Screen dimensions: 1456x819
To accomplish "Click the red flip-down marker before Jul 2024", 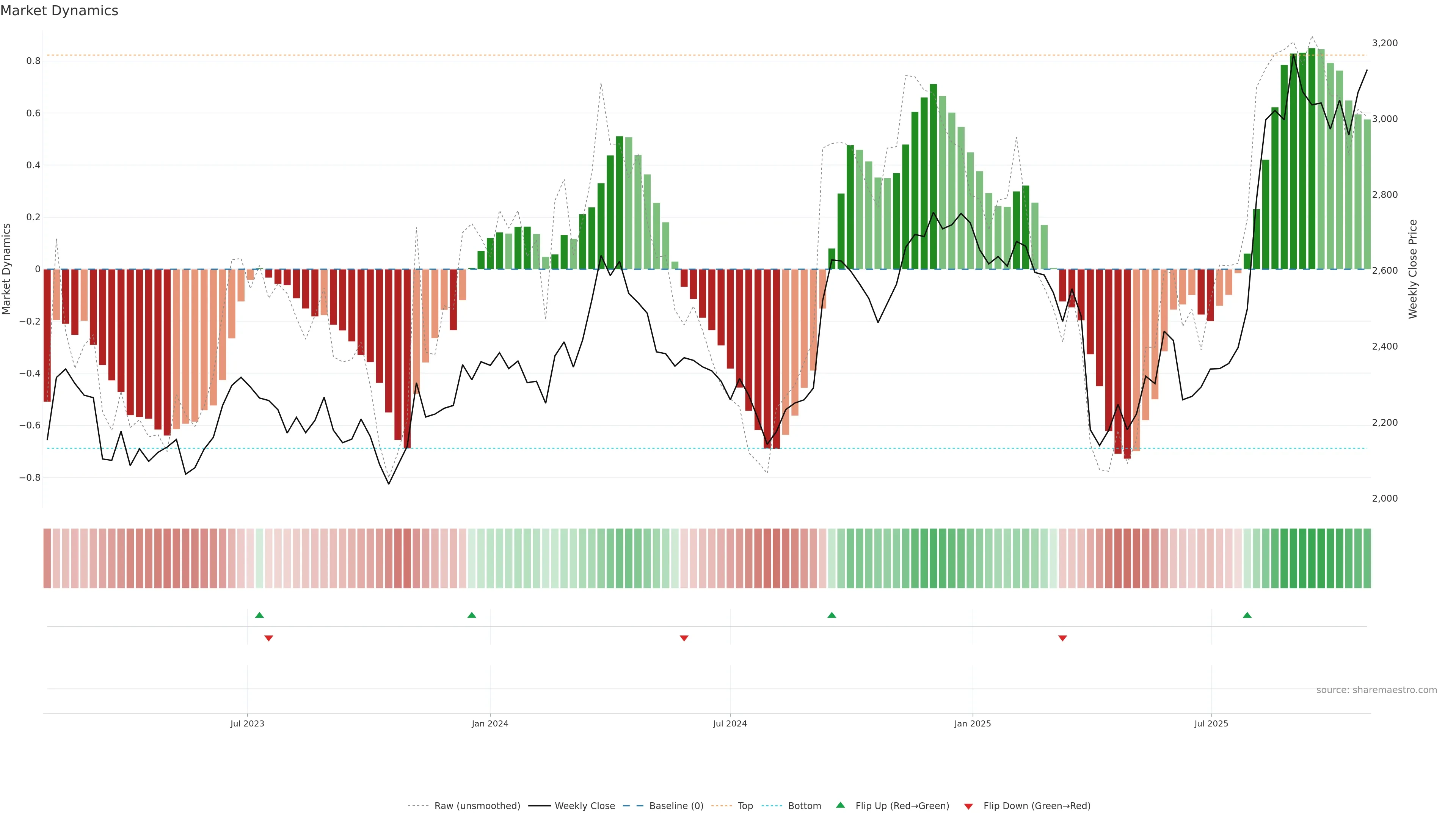I will 684,638.
